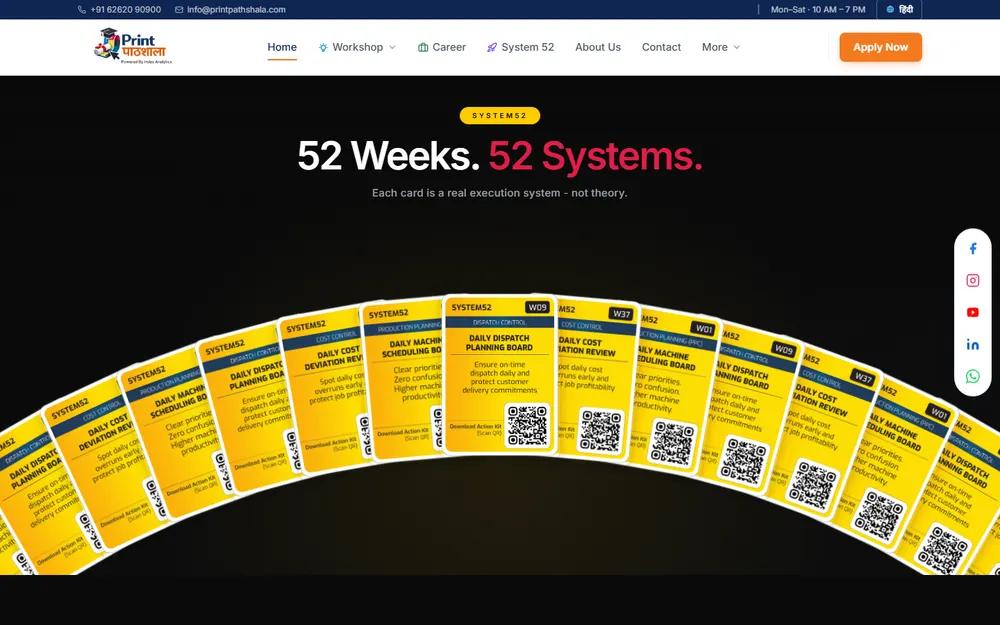Open the Instagram social link
The height and width of the screenshot is (625, 1000).
point(973,281)
